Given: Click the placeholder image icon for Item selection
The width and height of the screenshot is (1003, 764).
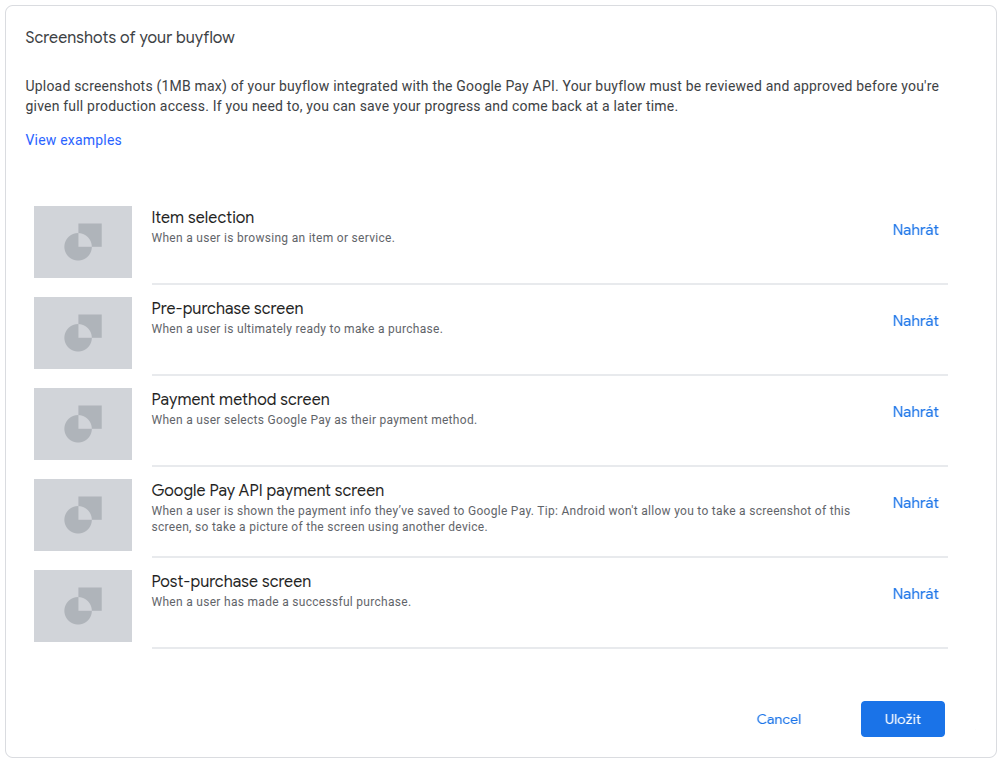Looking at the screenshot, I should [83, 242].
